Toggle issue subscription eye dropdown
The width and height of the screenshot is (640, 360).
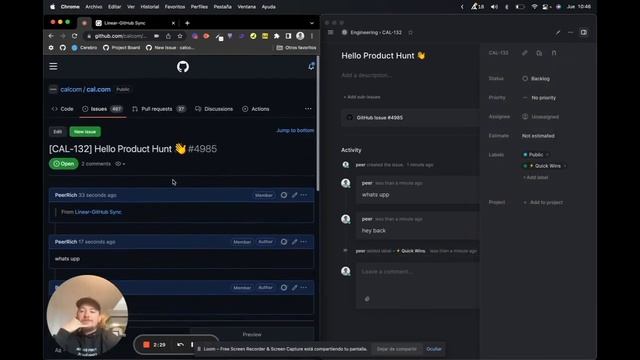pos(120,164)
